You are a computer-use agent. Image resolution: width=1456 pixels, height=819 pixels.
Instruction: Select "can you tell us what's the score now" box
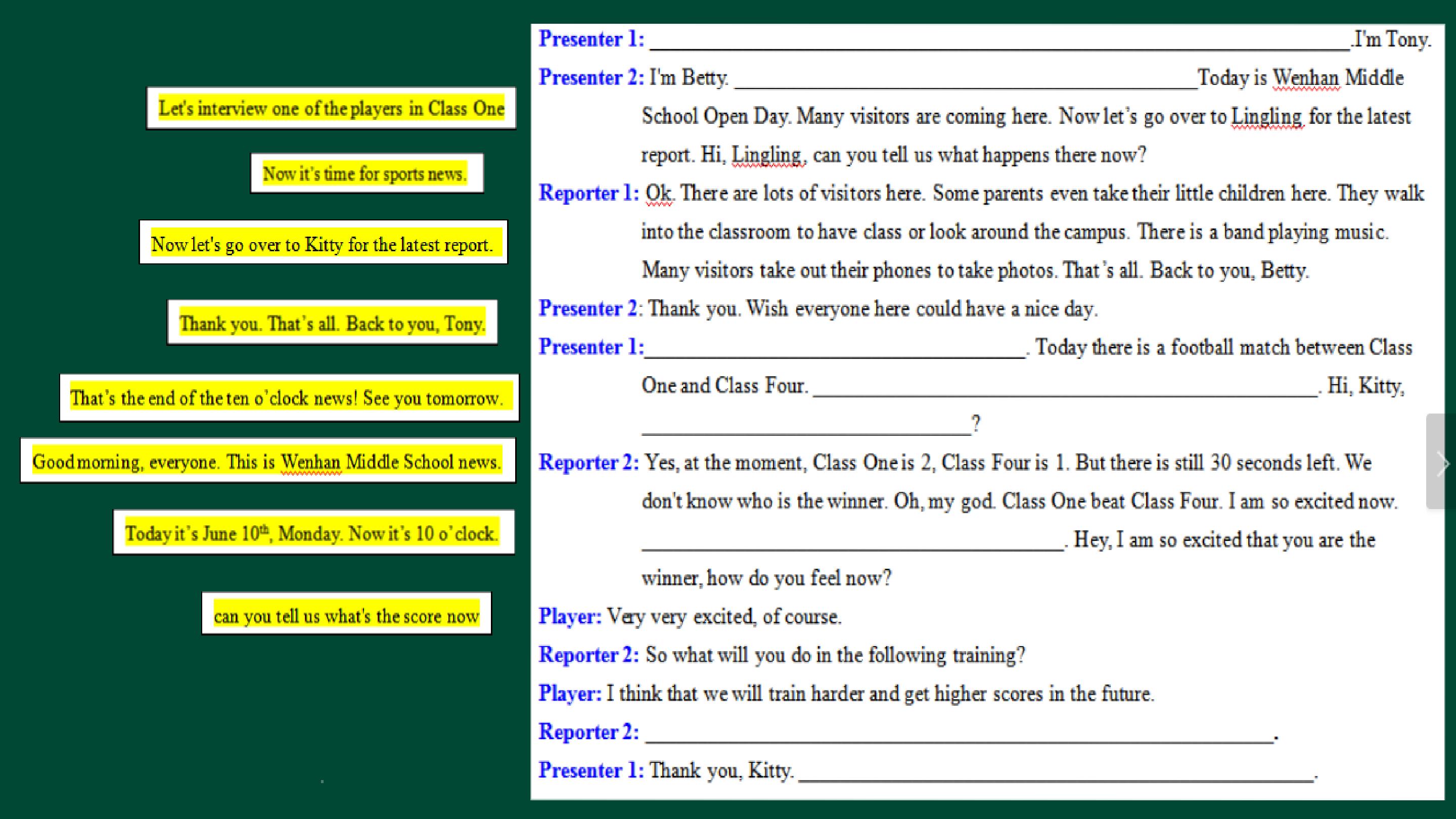pyautogui.click(x=346, y=614)
